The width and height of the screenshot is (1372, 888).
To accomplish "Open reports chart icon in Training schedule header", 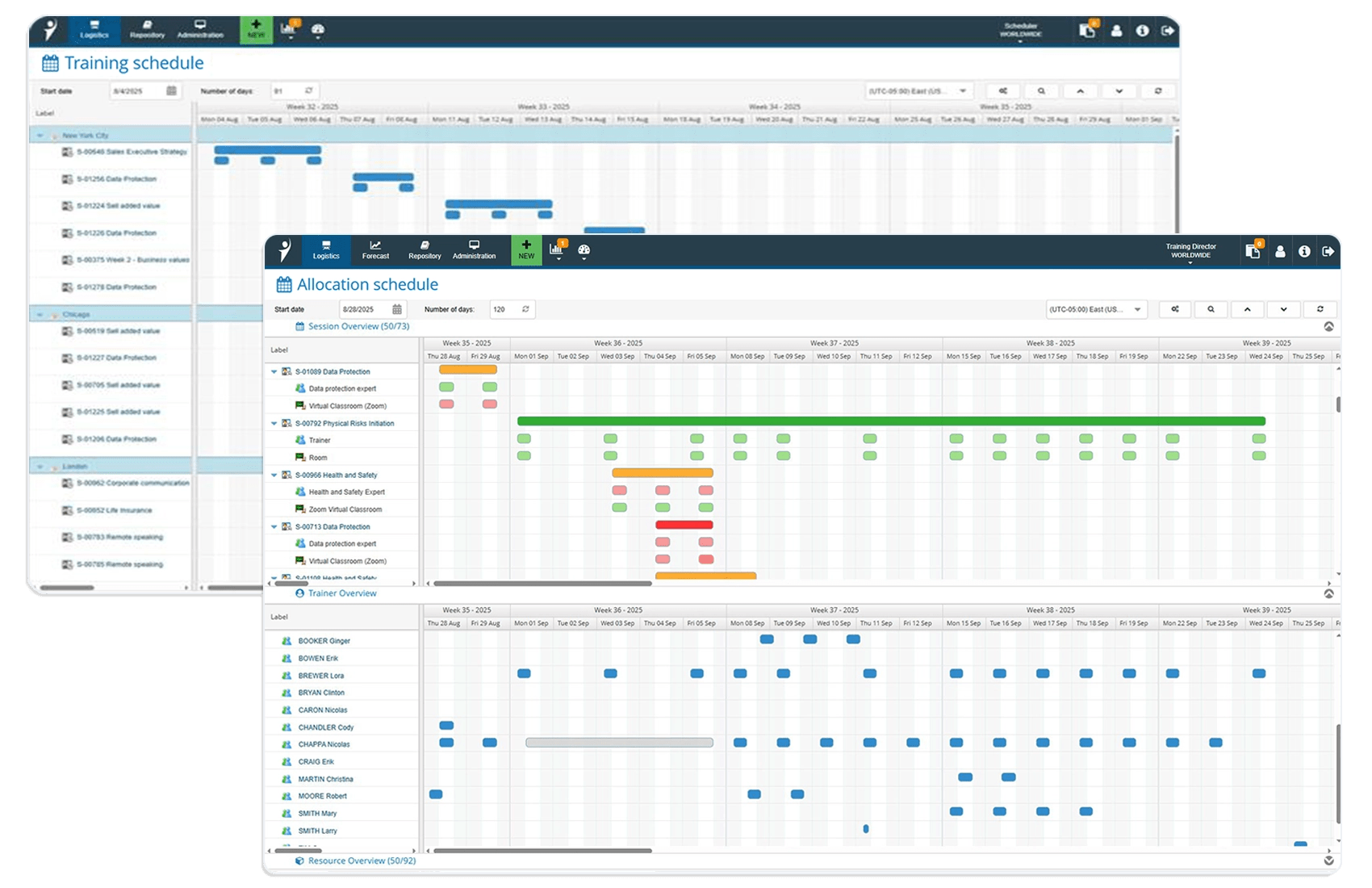I will click(x=290, y=29).
